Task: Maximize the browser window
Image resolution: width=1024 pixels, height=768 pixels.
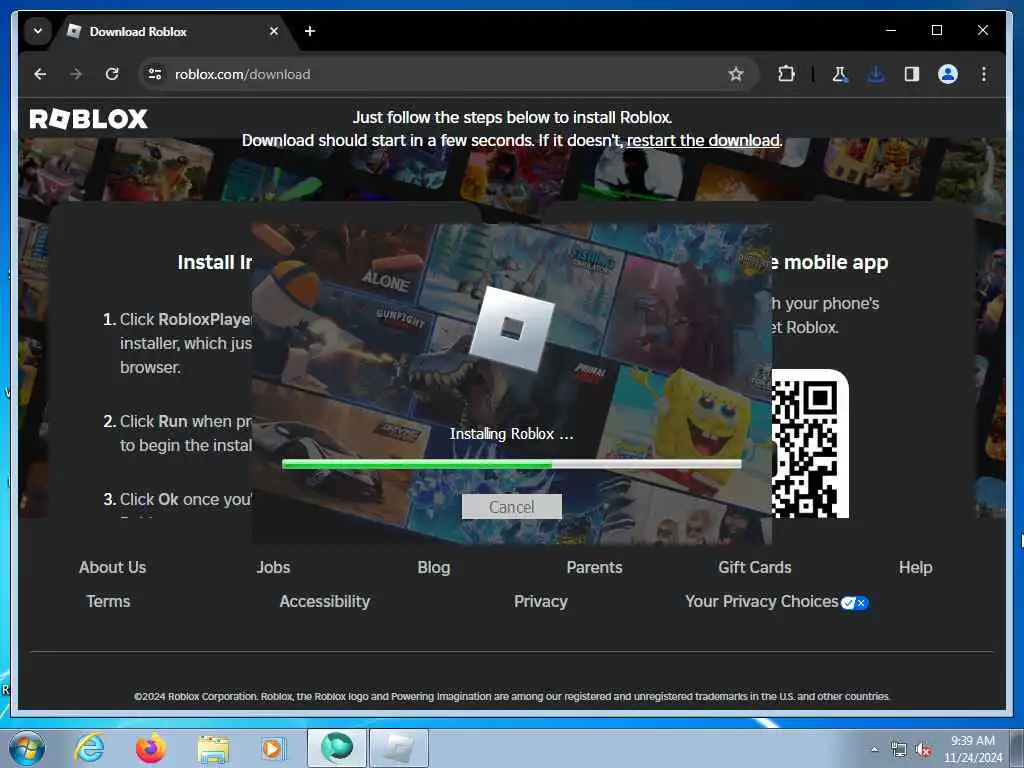Action: [936, 30]
